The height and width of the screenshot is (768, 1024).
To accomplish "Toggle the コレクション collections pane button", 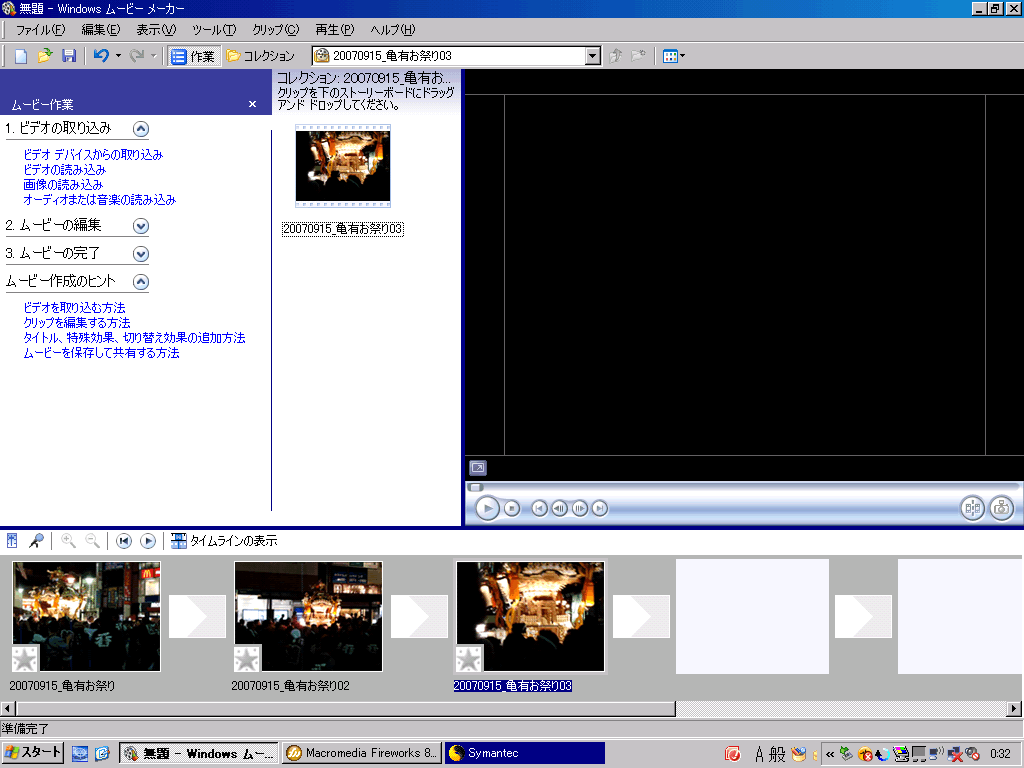I will click(x=260, y=56).
